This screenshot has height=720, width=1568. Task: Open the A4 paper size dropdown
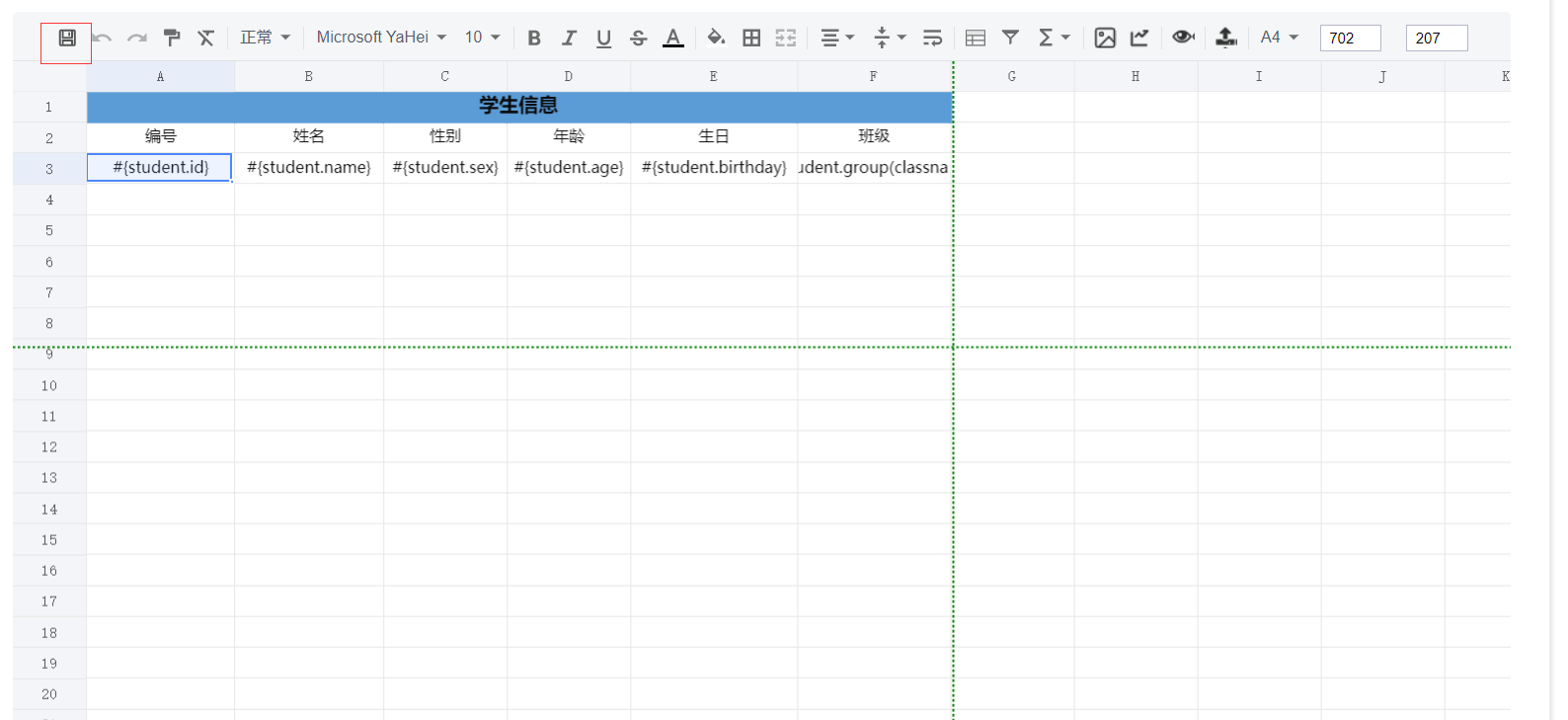click(1279, 38)
